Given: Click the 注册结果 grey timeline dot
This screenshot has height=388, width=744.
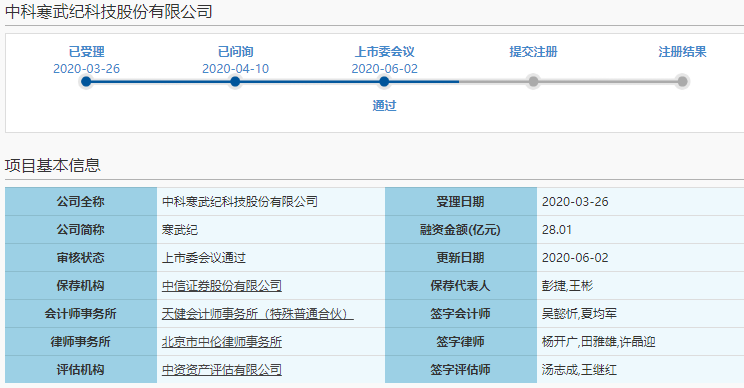Looking at the screenshot, I should coord(682,82).
